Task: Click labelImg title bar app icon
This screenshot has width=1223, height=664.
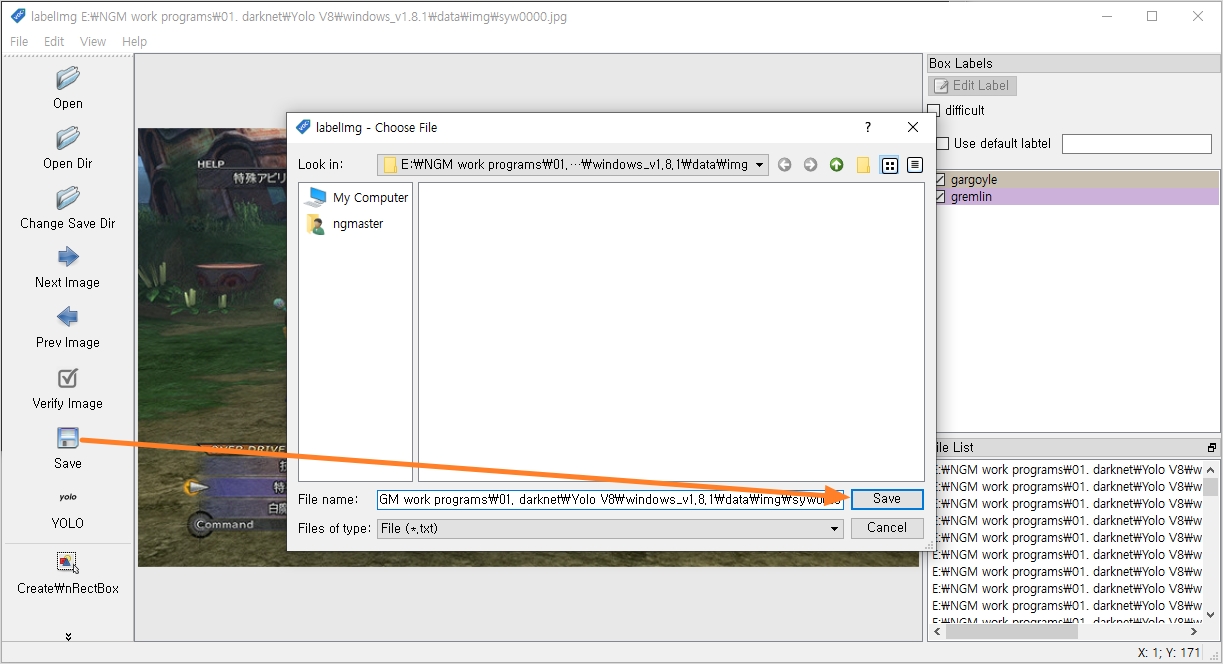Action: 18,16
